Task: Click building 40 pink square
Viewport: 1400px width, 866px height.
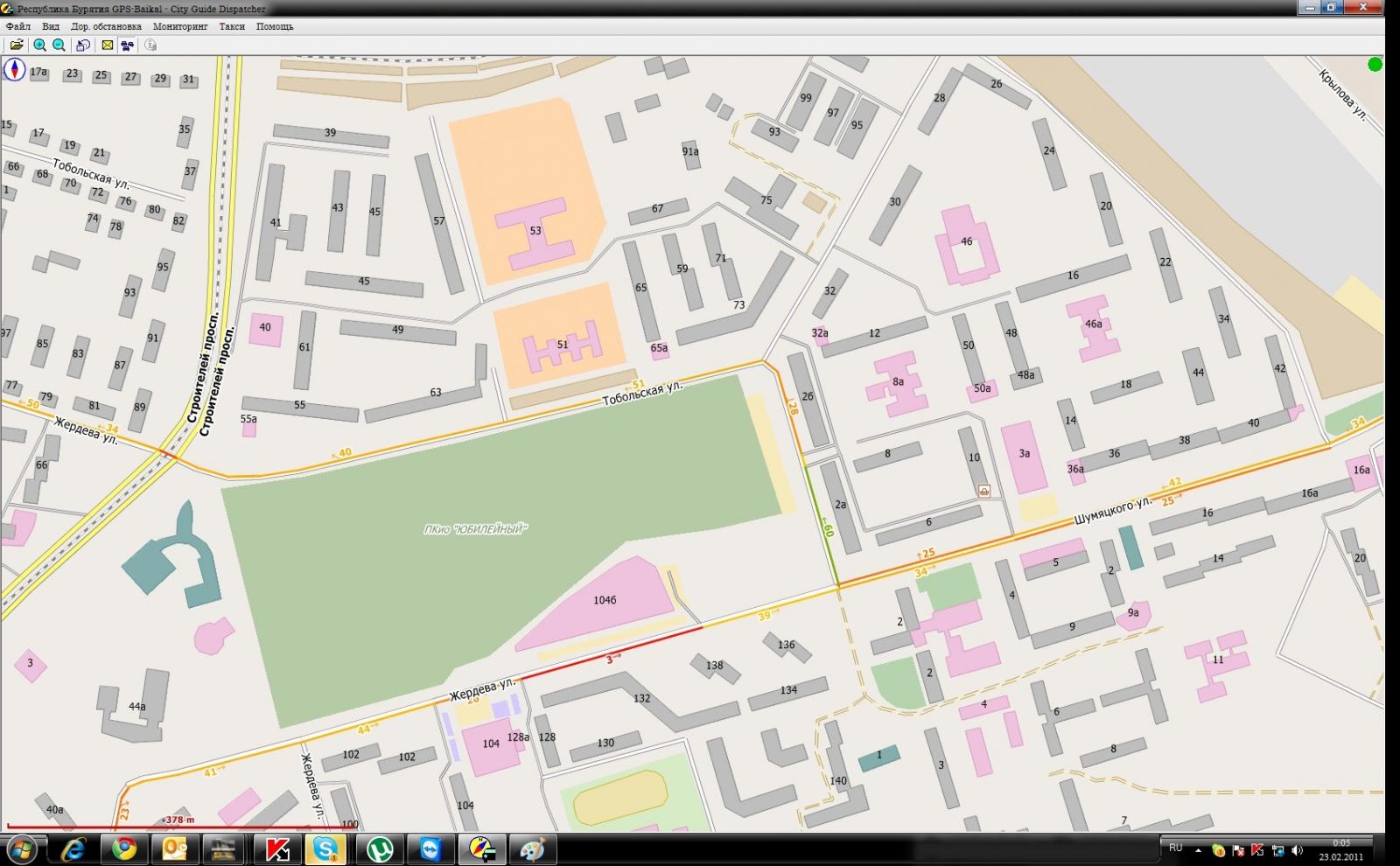Action: (x=265, y=328)
